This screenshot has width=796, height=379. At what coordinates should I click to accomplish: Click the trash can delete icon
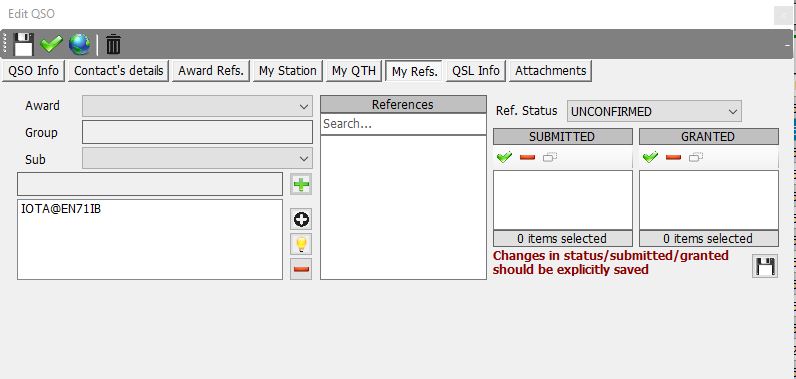[113, 45]
